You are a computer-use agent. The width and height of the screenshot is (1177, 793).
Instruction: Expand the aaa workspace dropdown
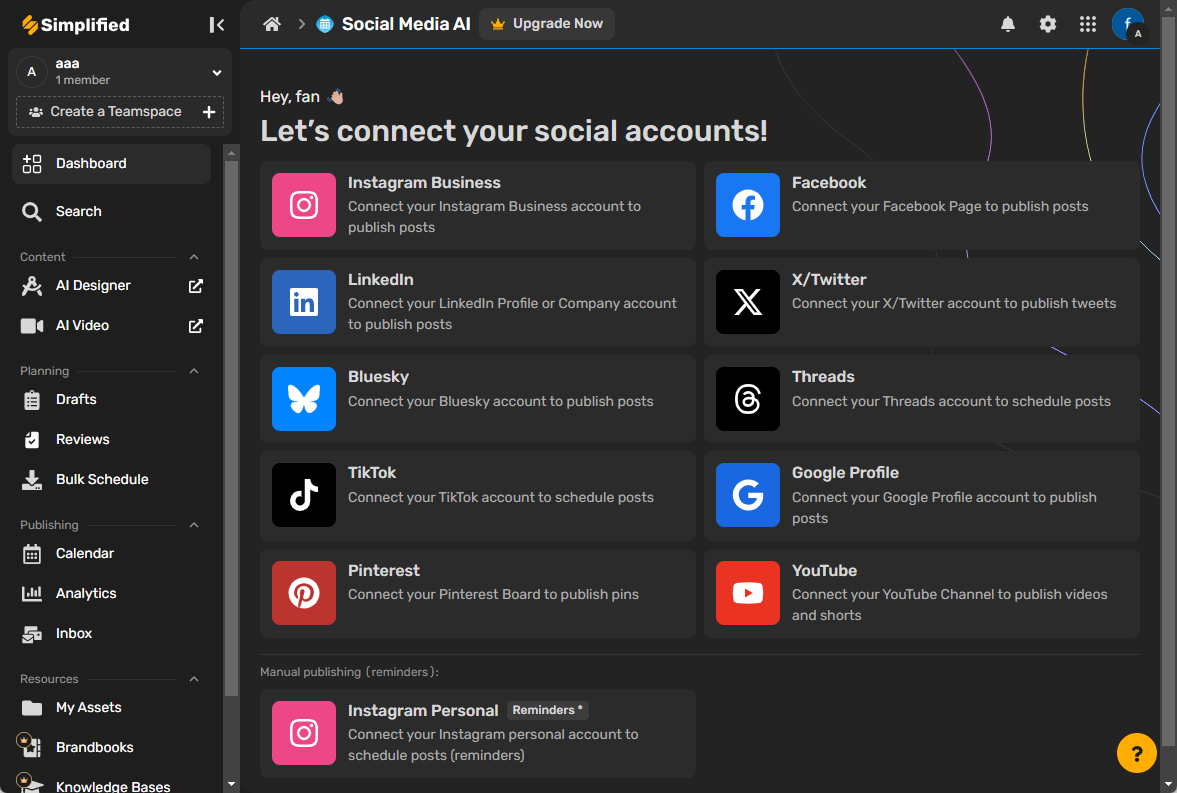[217, 73]
